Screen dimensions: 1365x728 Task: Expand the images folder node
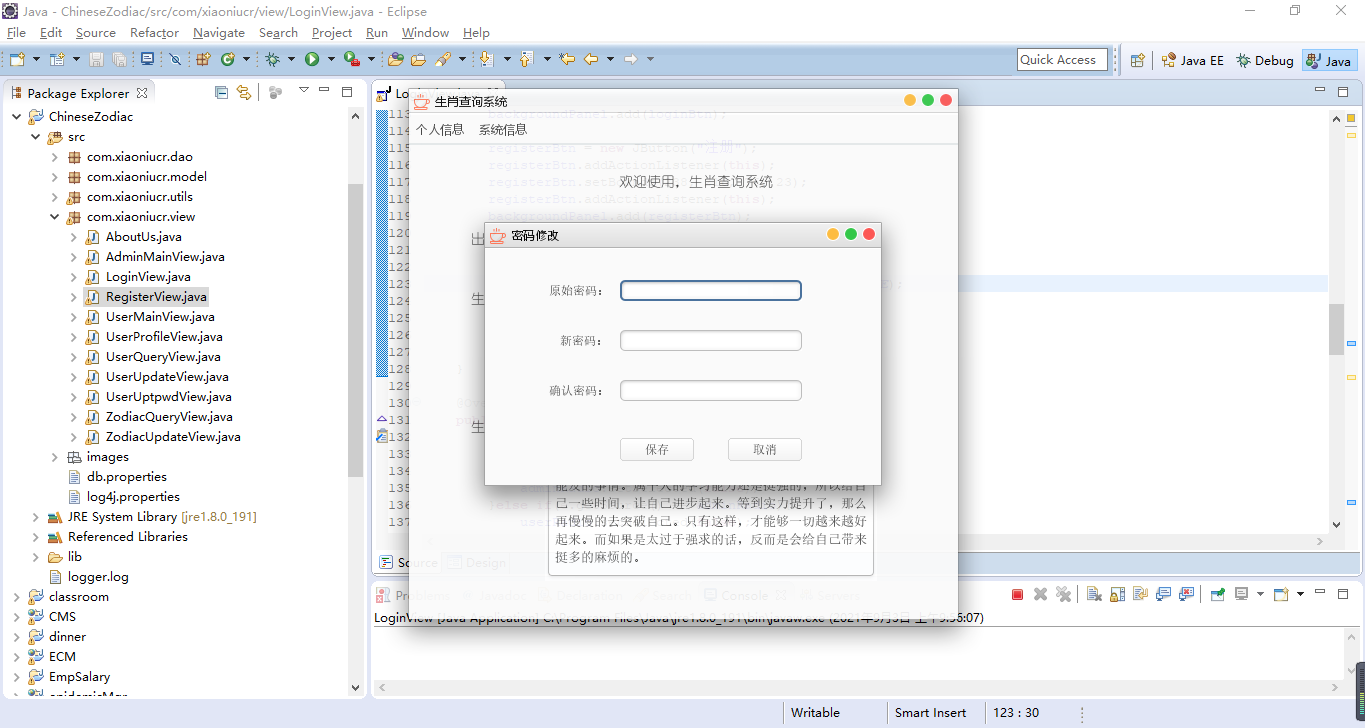coord(55,457)
